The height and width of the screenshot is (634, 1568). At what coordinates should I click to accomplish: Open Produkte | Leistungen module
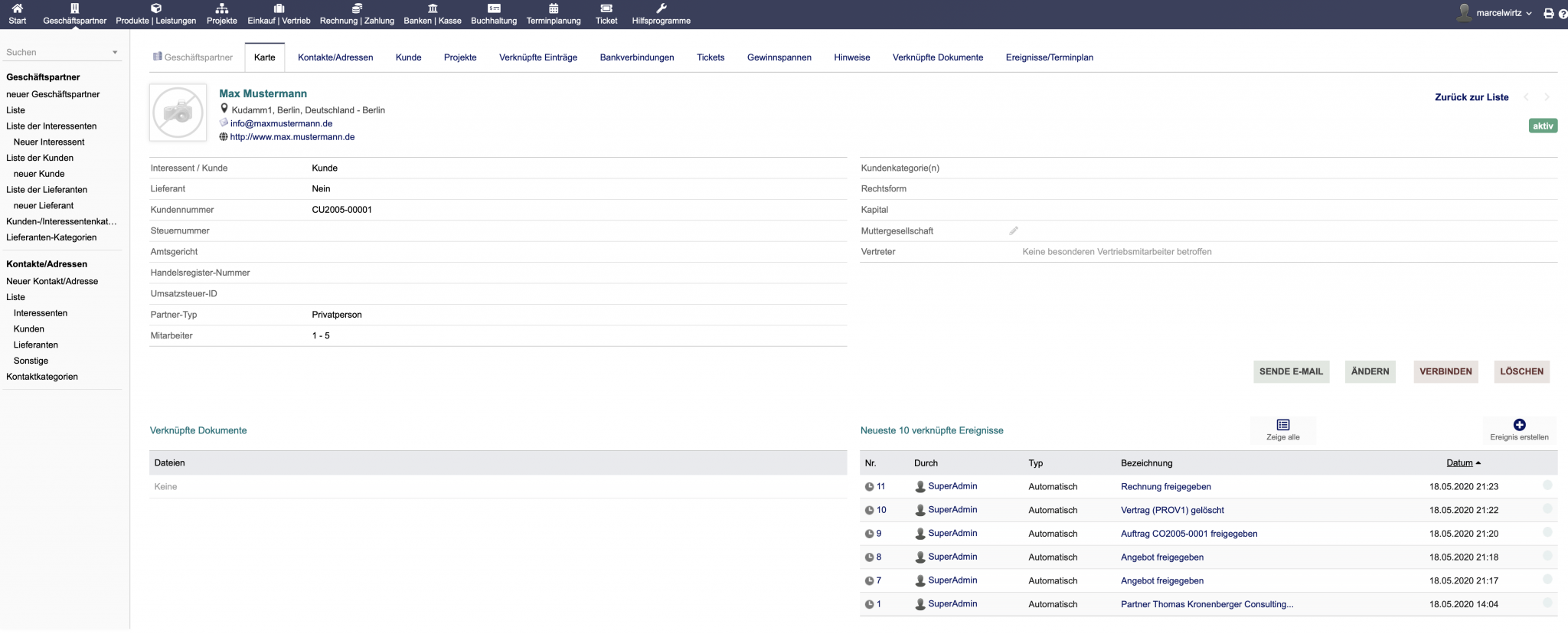pos(156,14)
